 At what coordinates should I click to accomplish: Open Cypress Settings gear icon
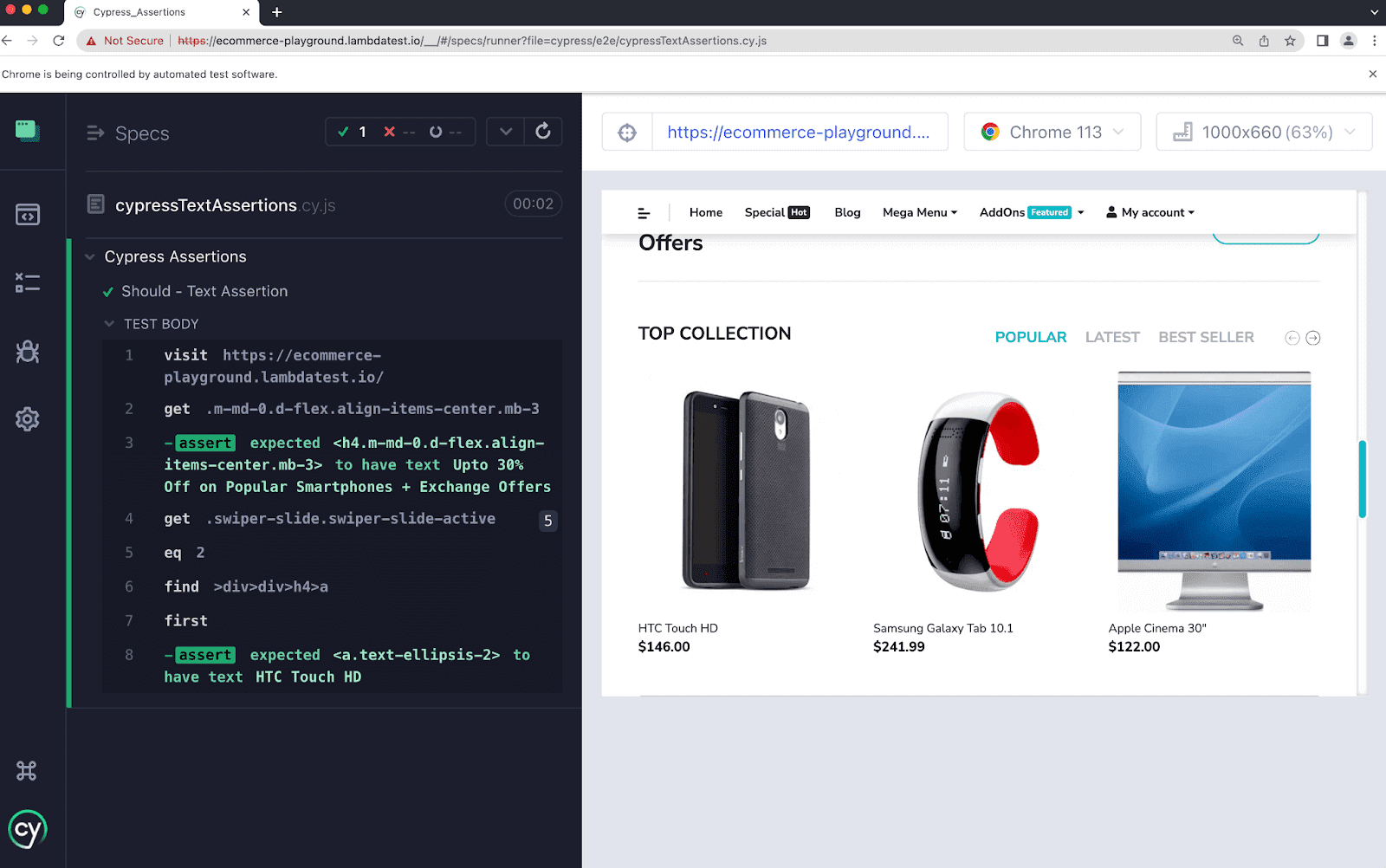click(x=27, y=419)
